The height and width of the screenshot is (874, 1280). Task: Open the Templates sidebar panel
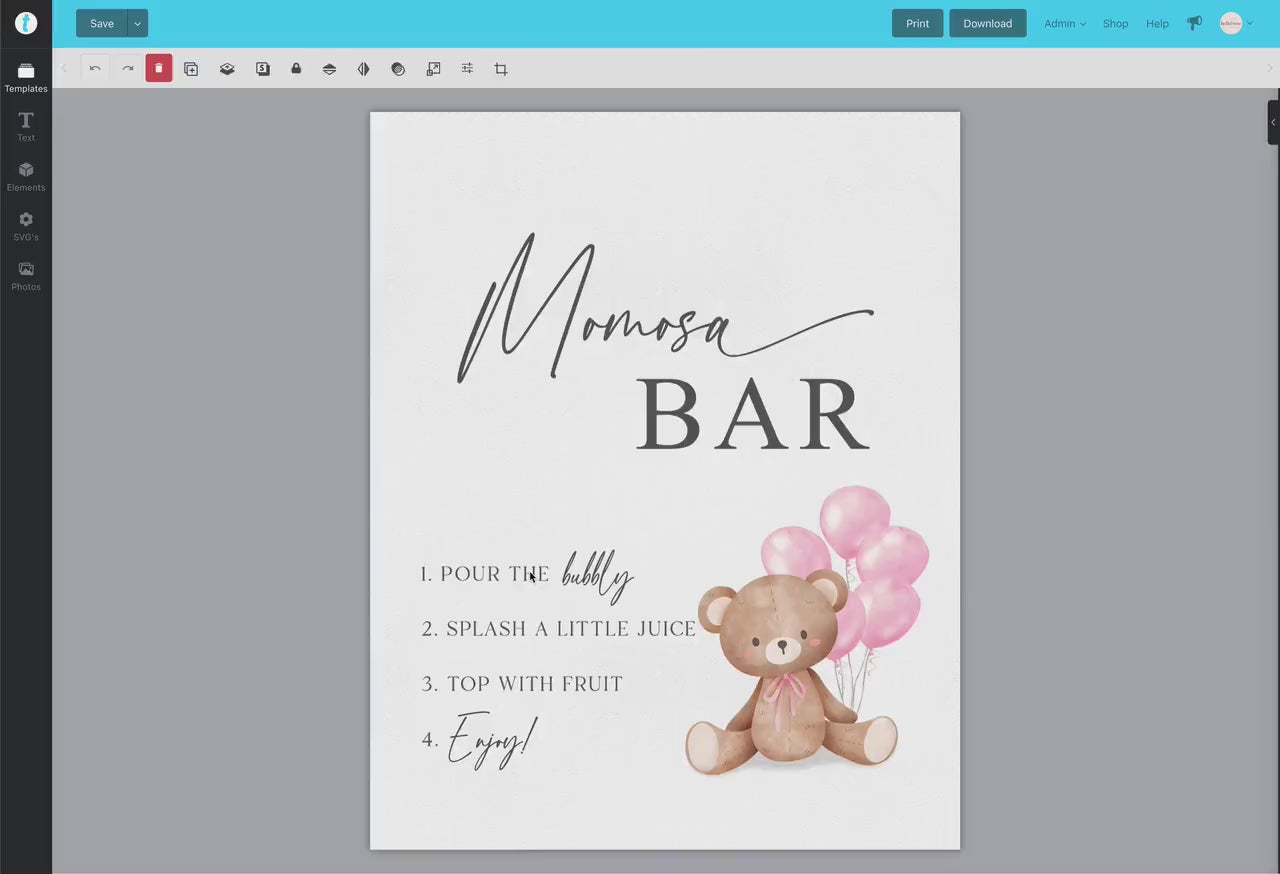(26, 78)
